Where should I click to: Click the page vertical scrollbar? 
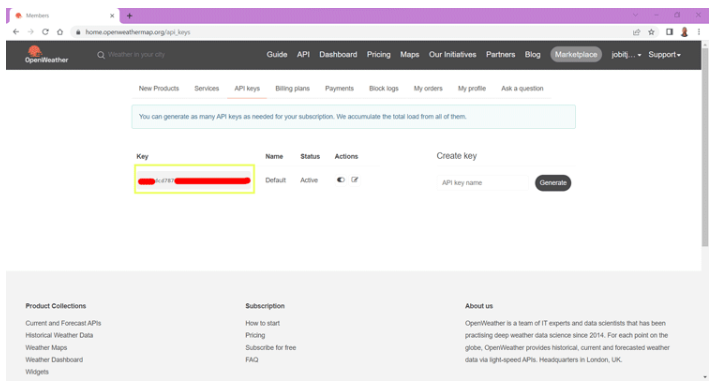click(705, 146)
